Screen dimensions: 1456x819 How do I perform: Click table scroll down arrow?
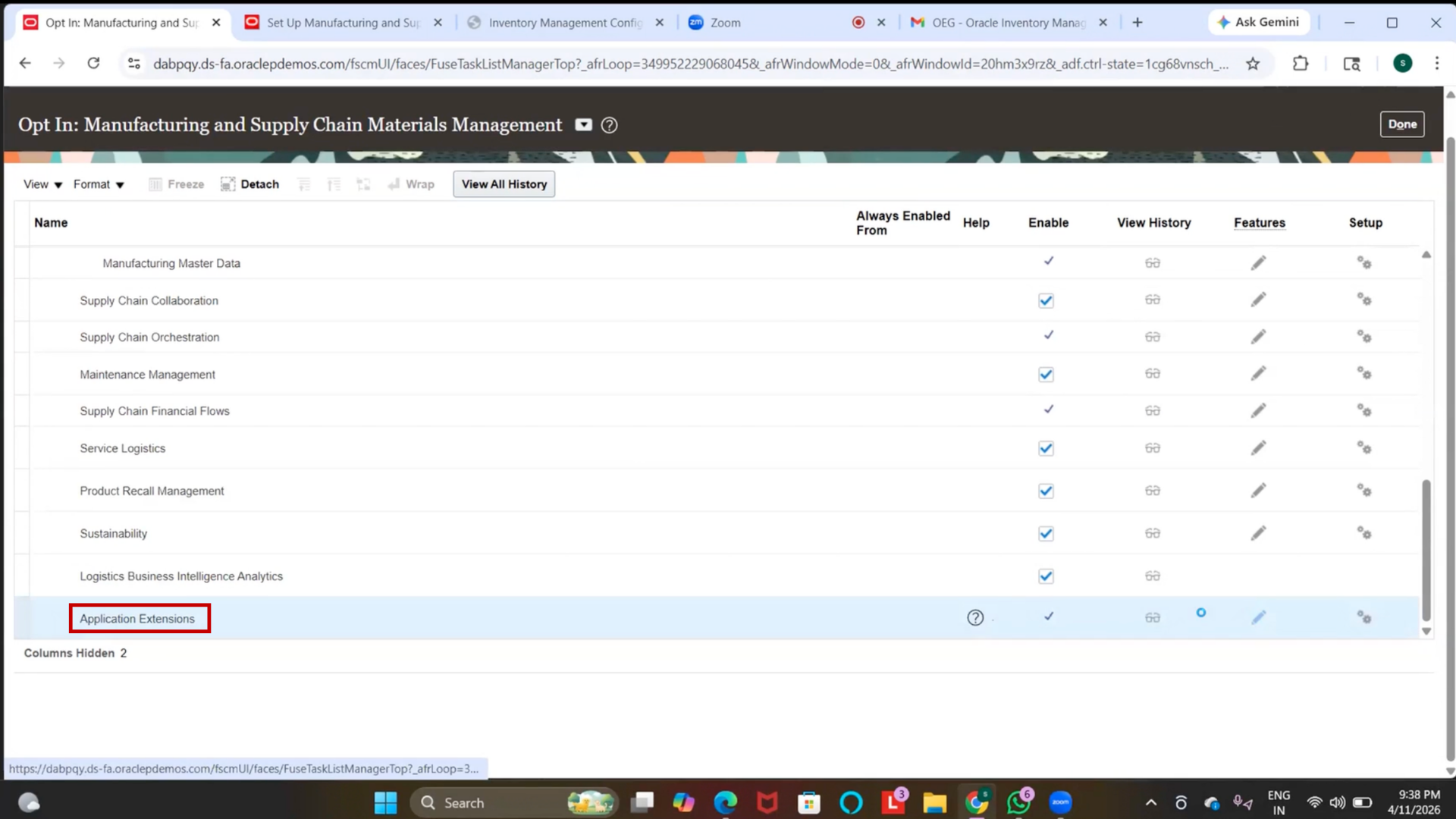pos(1426,631)
